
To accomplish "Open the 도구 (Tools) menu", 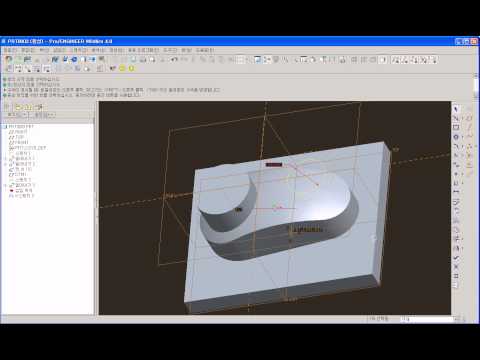I will (x=170, y=50).
